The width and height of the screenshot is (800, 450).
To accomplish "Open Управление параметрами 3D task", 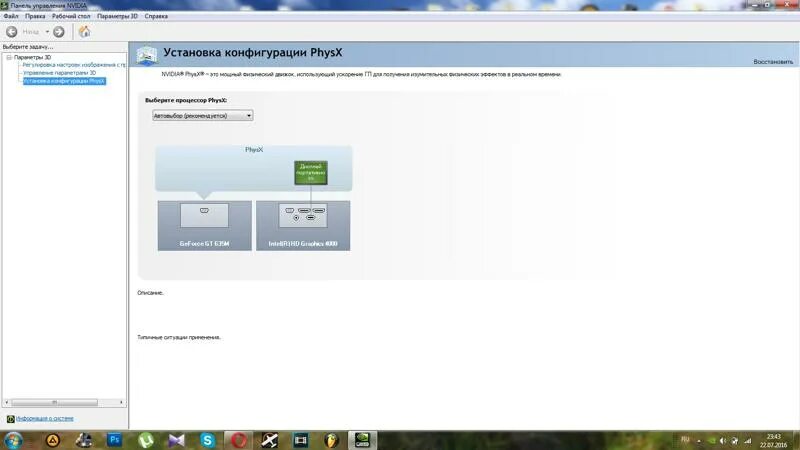I will pos(59,73).
